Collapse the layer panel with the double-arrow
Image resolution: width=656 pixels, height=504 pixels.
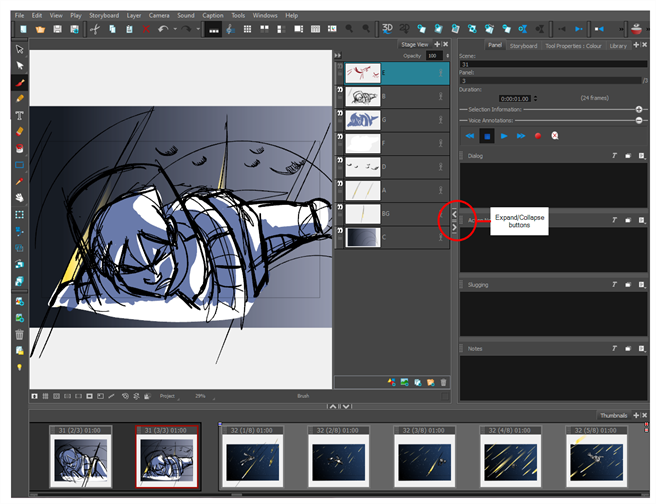click(338, 55)
